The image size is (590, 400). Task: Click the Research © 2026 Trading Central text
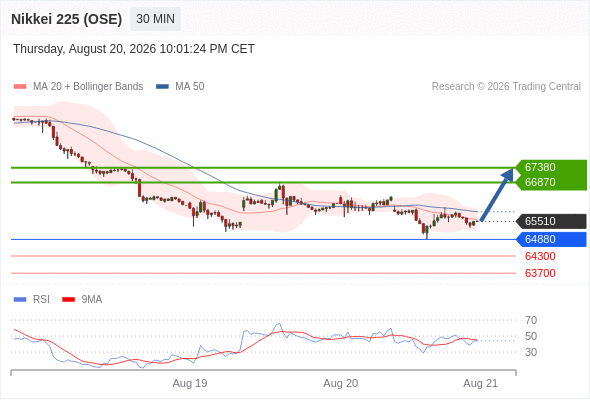click(x=506, y=87)
